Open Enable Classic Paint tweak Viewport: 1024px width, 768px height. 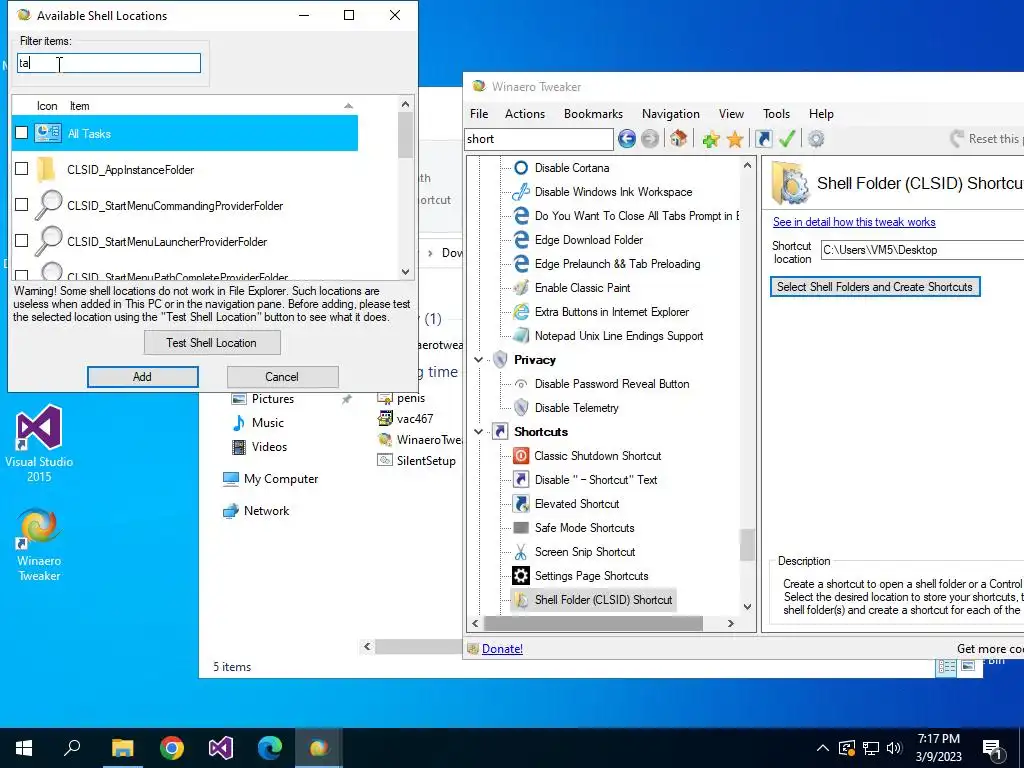pos(582,288)
